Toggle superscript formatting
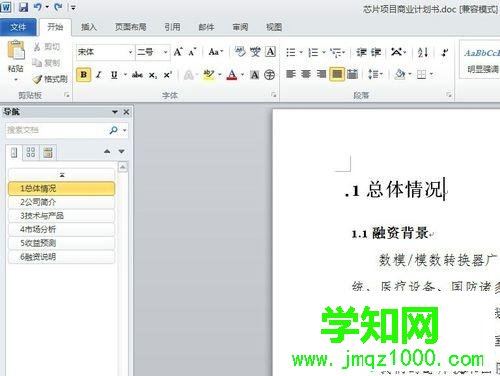The height and width of the screenshot is (376, 500). pos(168,75)
